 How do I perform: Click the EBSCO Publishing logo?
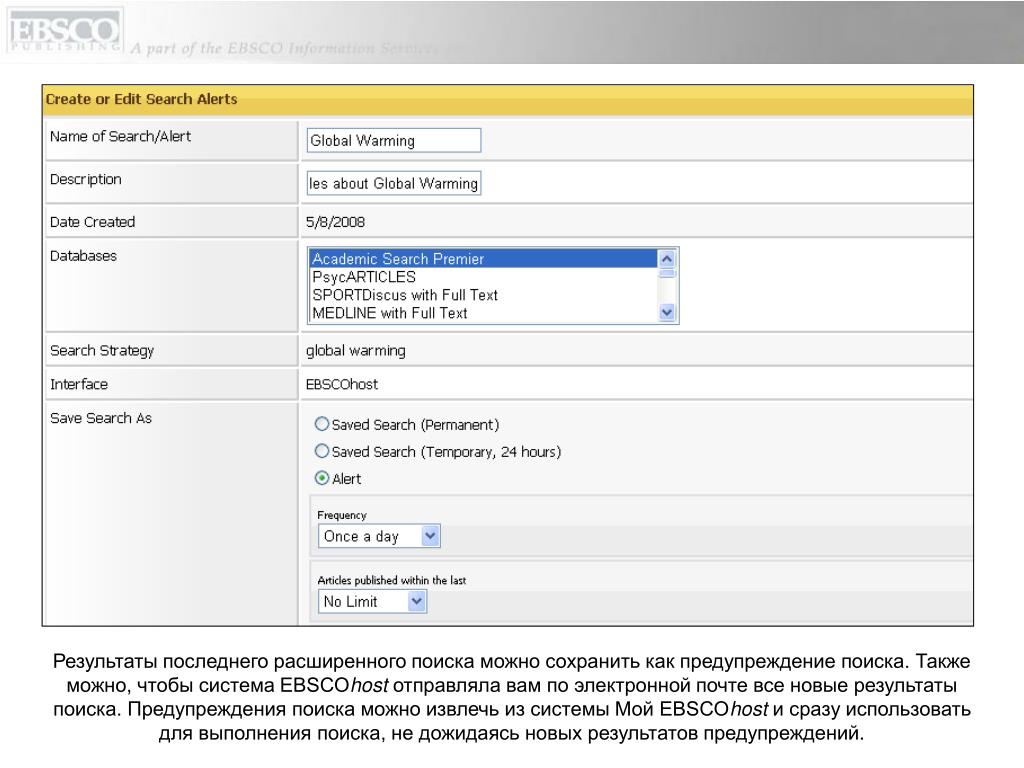(65, 34)
